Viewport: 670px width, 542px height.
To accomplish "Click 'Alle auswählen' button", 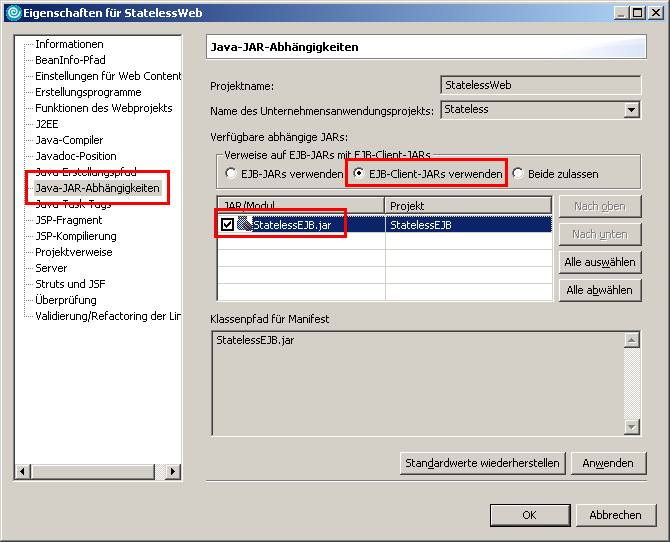I will [600, 262].
